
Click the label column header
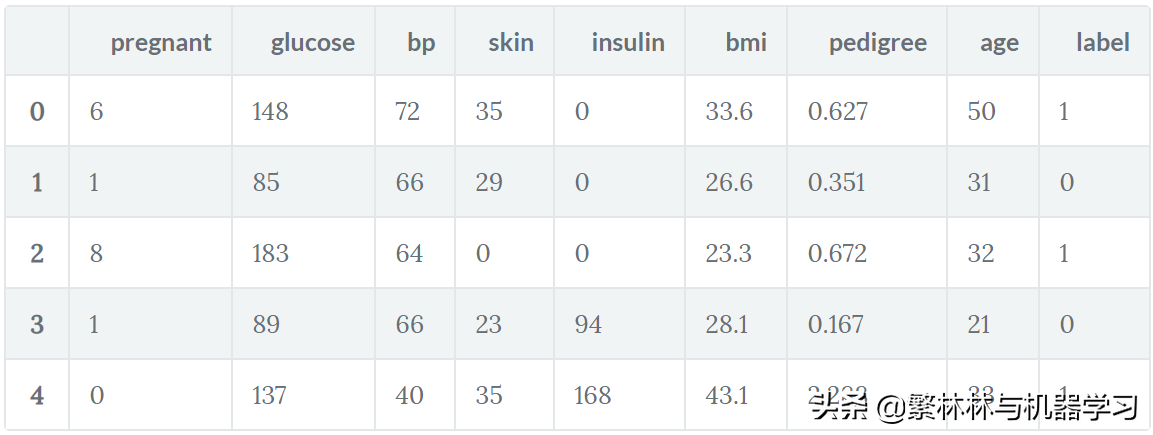point(1103,43)
